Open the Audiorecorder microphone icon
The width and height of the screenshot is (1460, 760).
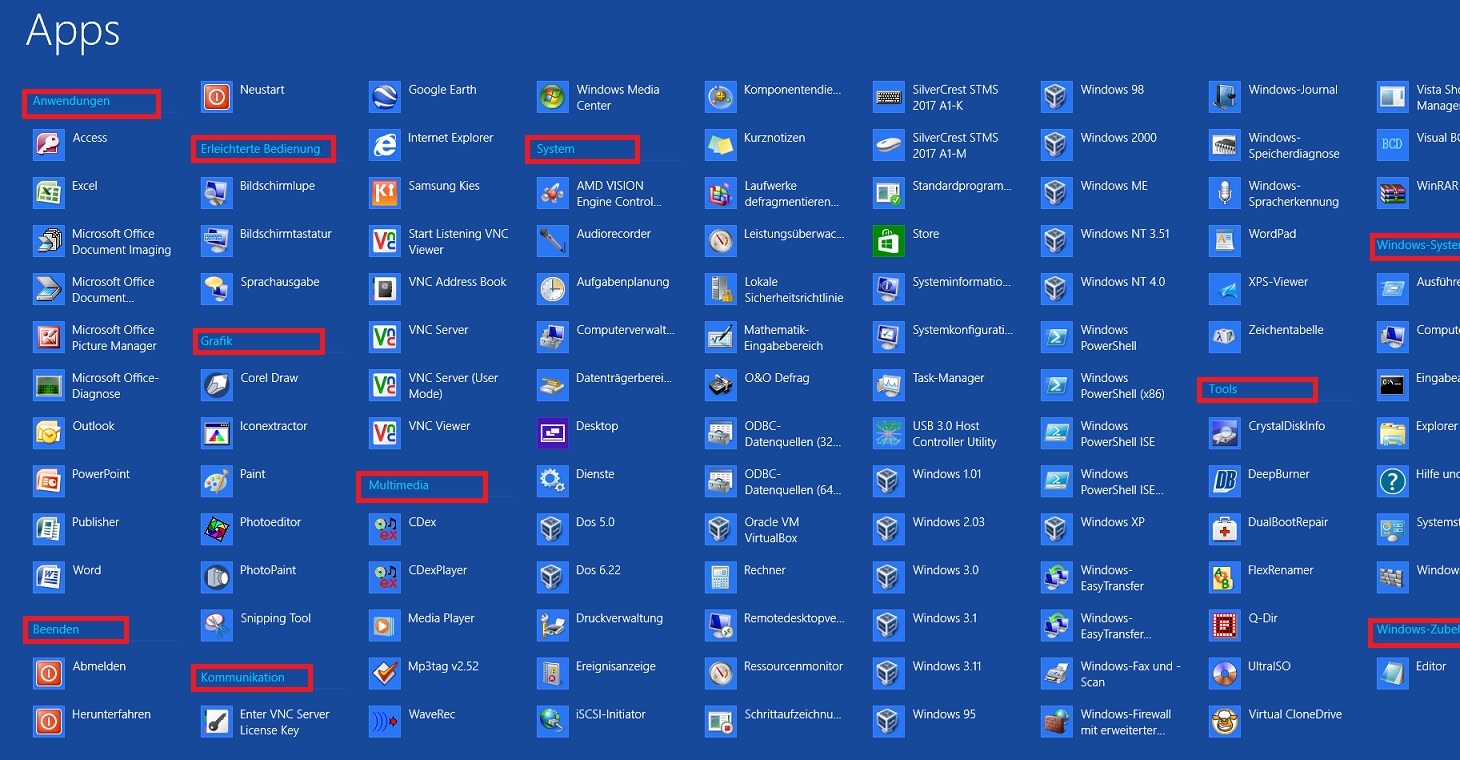coord(552,241)
